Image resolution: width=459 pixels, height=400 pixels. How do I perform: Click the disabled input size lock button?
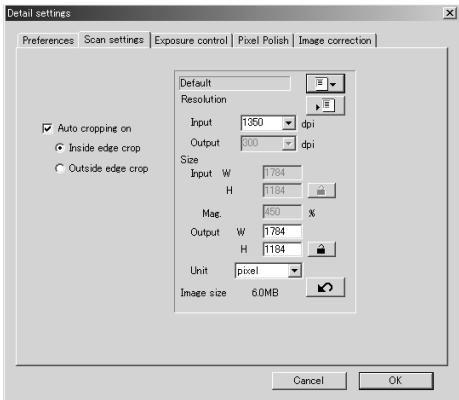click(x=321, y=190)
